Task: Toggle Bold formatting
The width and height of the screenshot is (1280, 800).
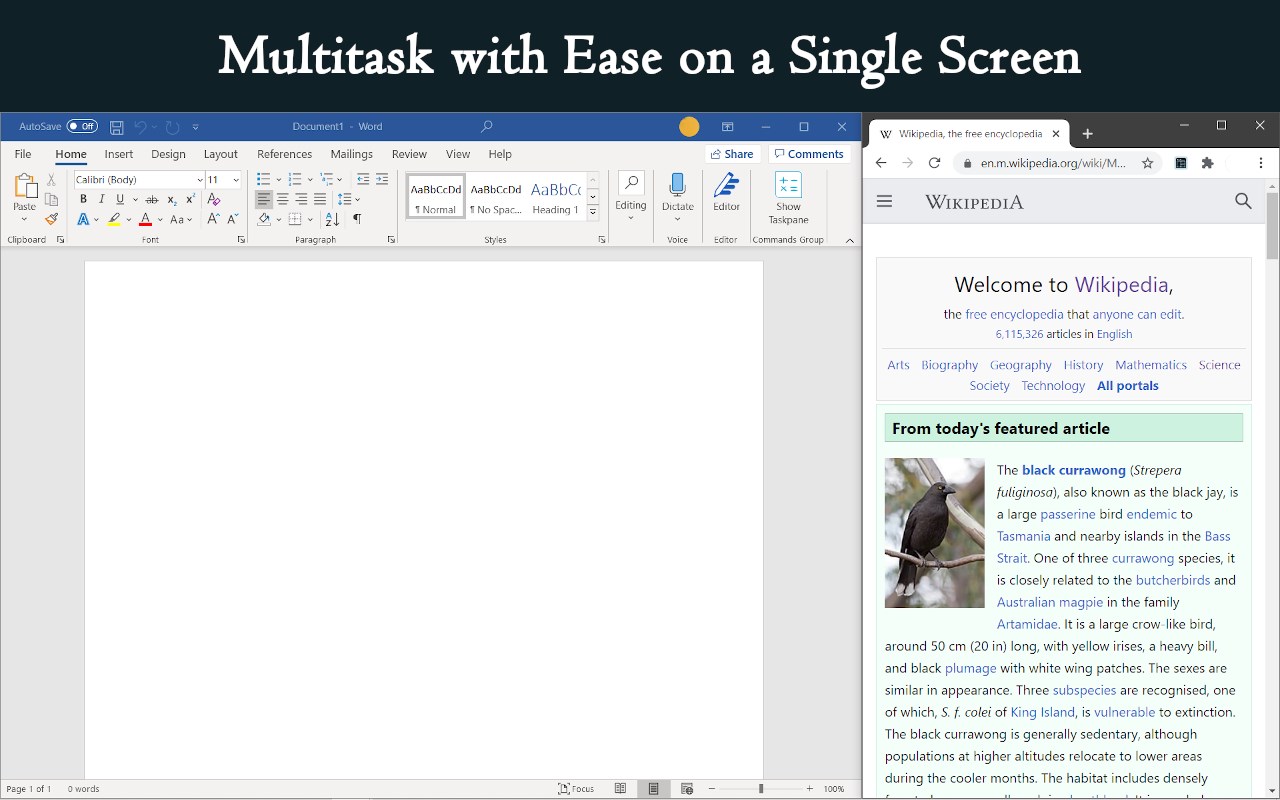Action: pyautogui.click(x=83, y=199)
